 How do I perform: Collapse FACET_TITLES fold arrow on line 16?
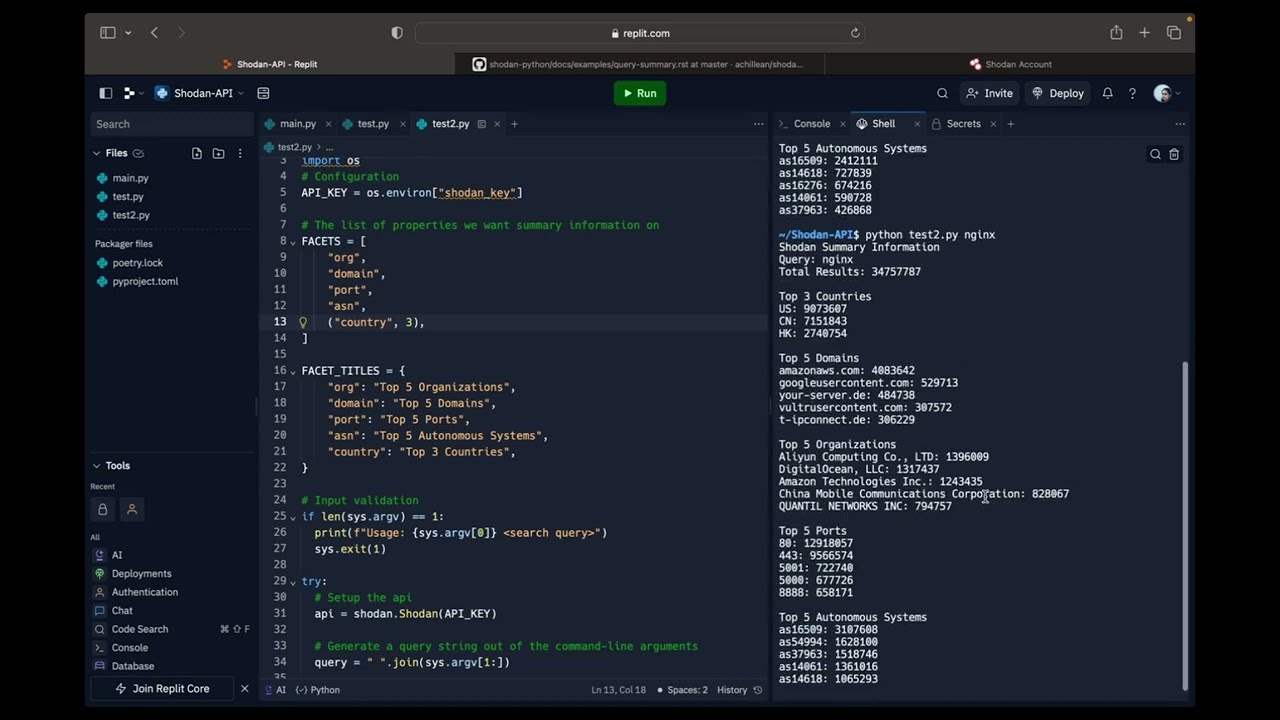[x=293, y=371]
